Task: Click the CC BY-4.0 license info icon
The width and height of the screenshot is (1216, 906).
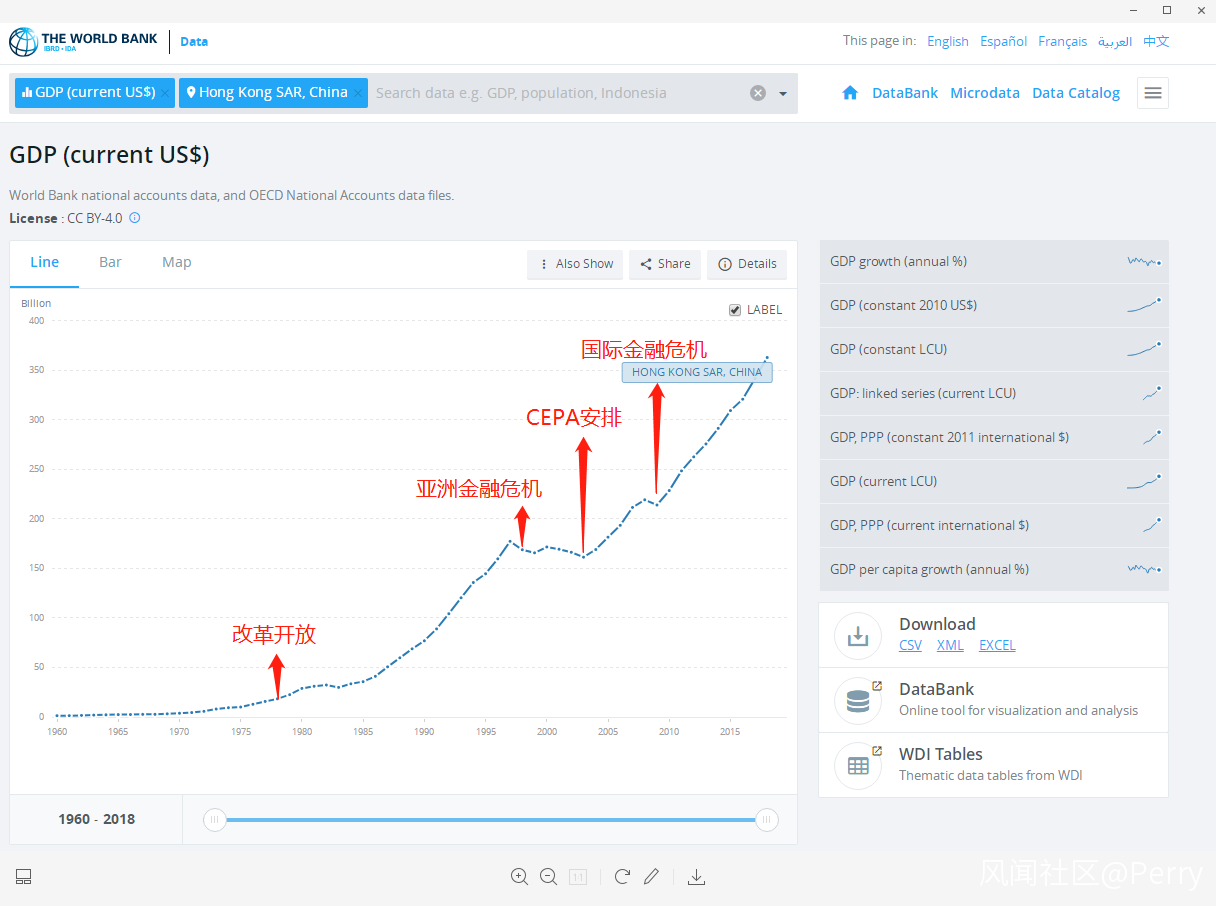Action: [x=135, y=218]
